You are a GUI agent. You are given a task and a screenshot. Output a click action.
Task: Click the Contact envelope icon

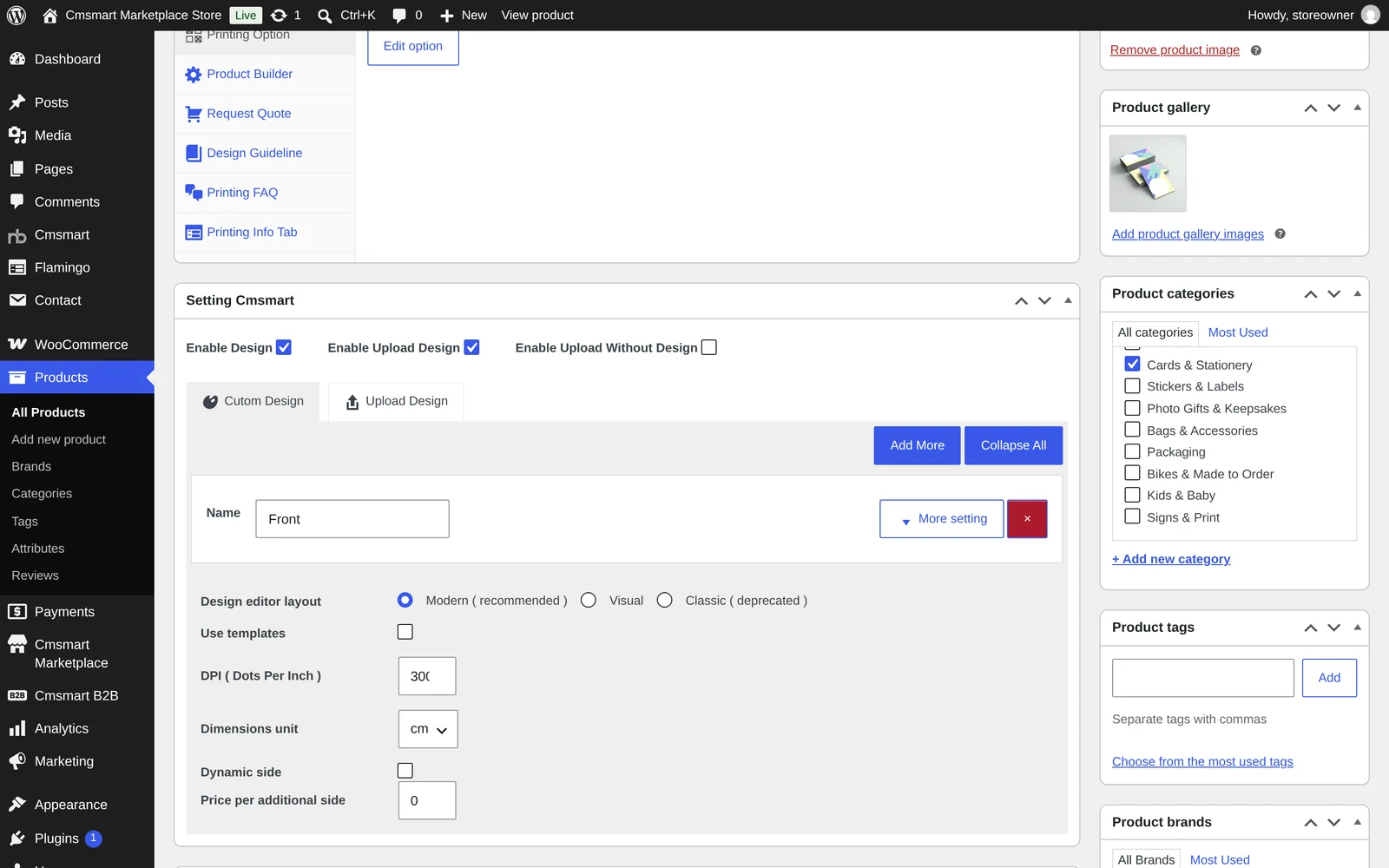(17, 300)
